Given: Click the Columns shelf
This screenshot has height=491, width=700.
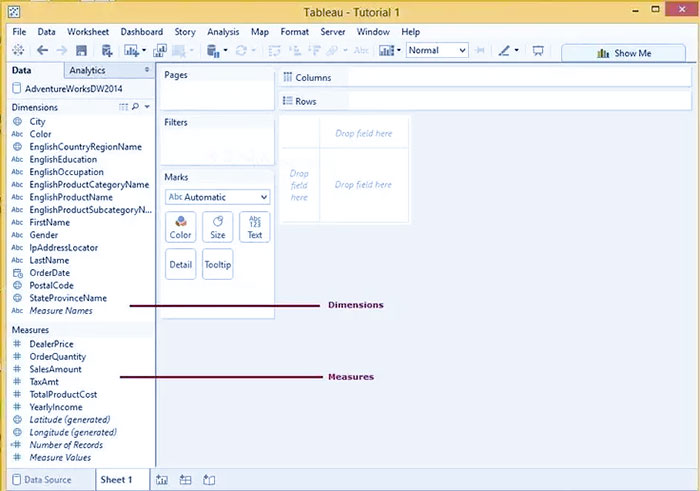Looking at the screenshot, I should click(x=485, y=77).
